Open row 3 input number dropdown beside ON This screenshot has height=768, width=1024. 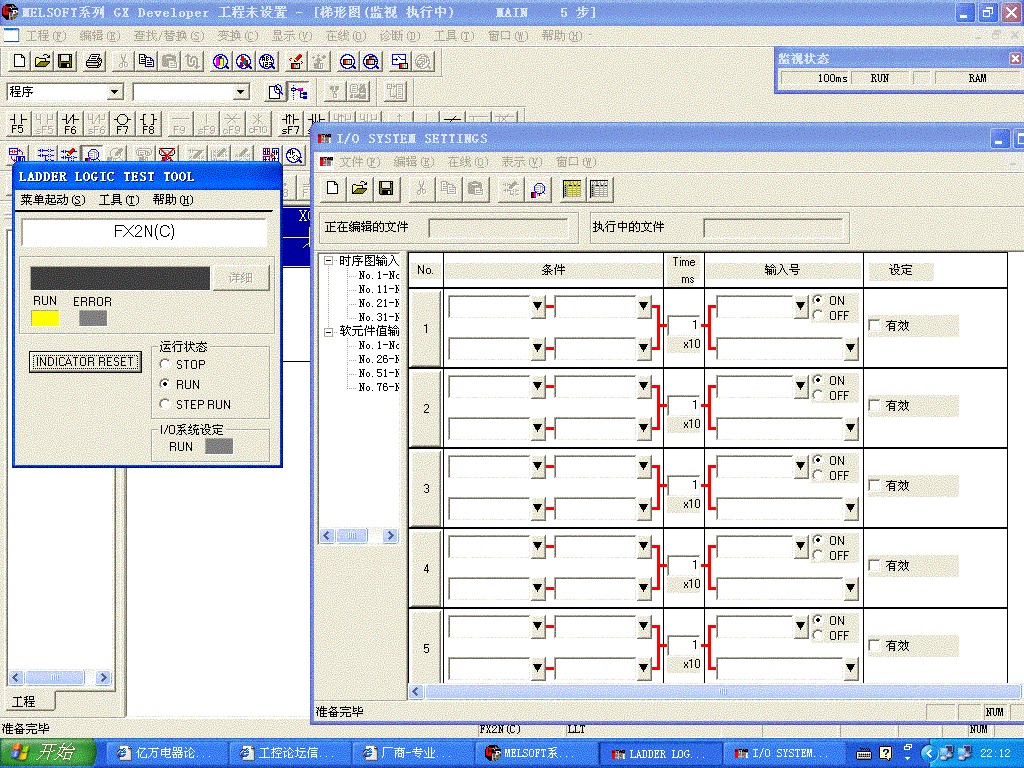[x=801, y=466]
